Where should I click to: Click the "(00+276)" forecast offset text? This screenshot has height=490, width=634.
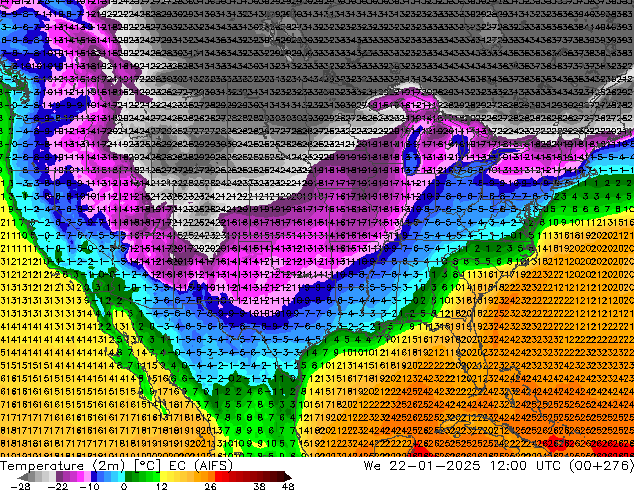click(x=601, y=466)
